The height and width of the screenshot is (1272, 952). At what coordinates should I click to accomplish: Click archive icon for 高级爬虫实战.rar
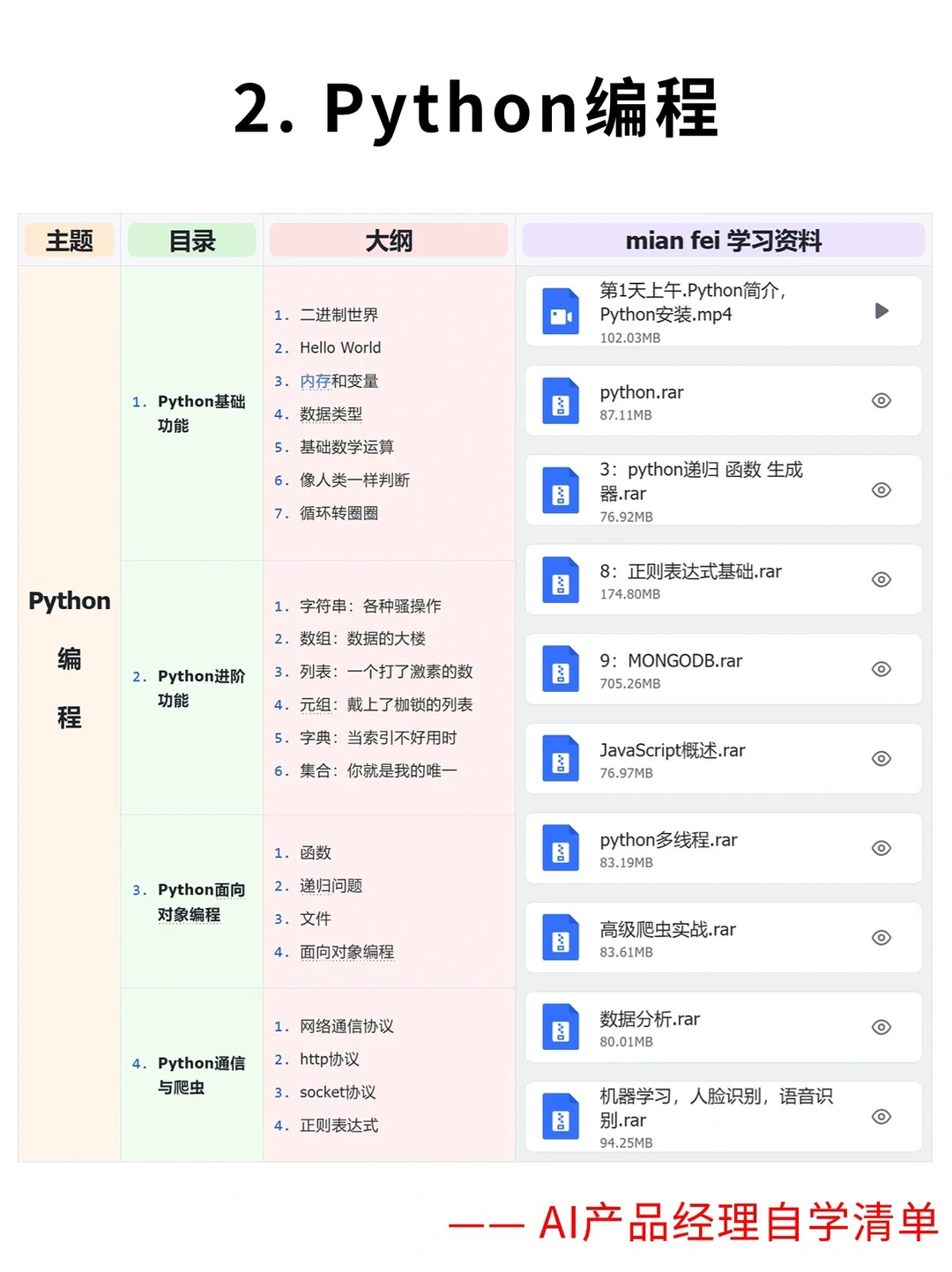[x=561, y=938]
